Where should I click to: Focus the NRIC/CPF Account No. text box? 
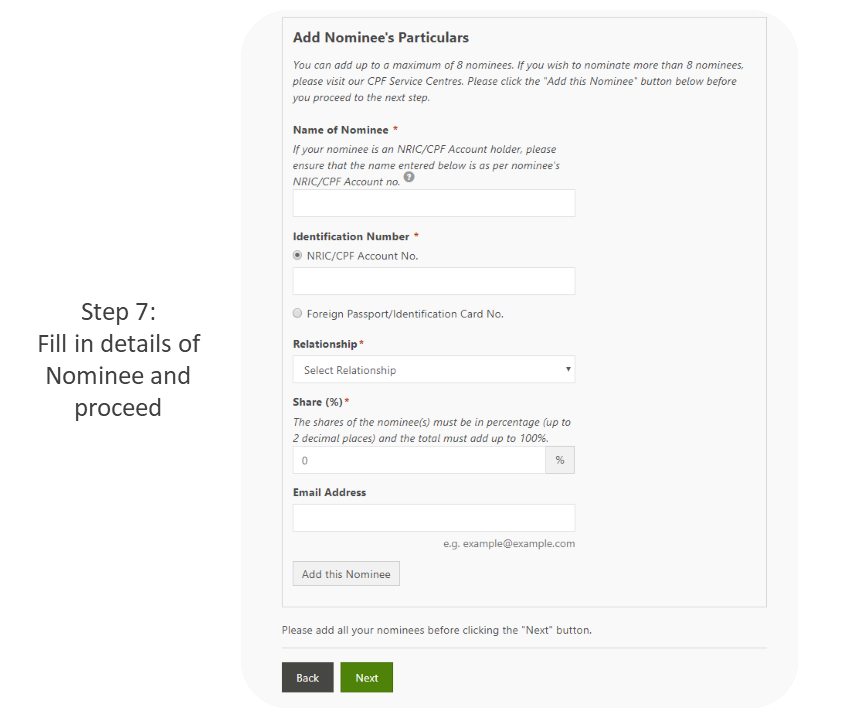(434, 281)
